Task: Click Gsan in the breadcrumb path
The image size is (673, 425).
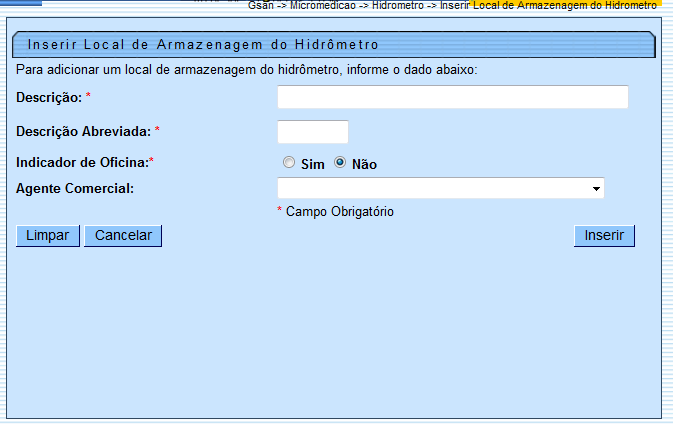Action: pos(260,5)
